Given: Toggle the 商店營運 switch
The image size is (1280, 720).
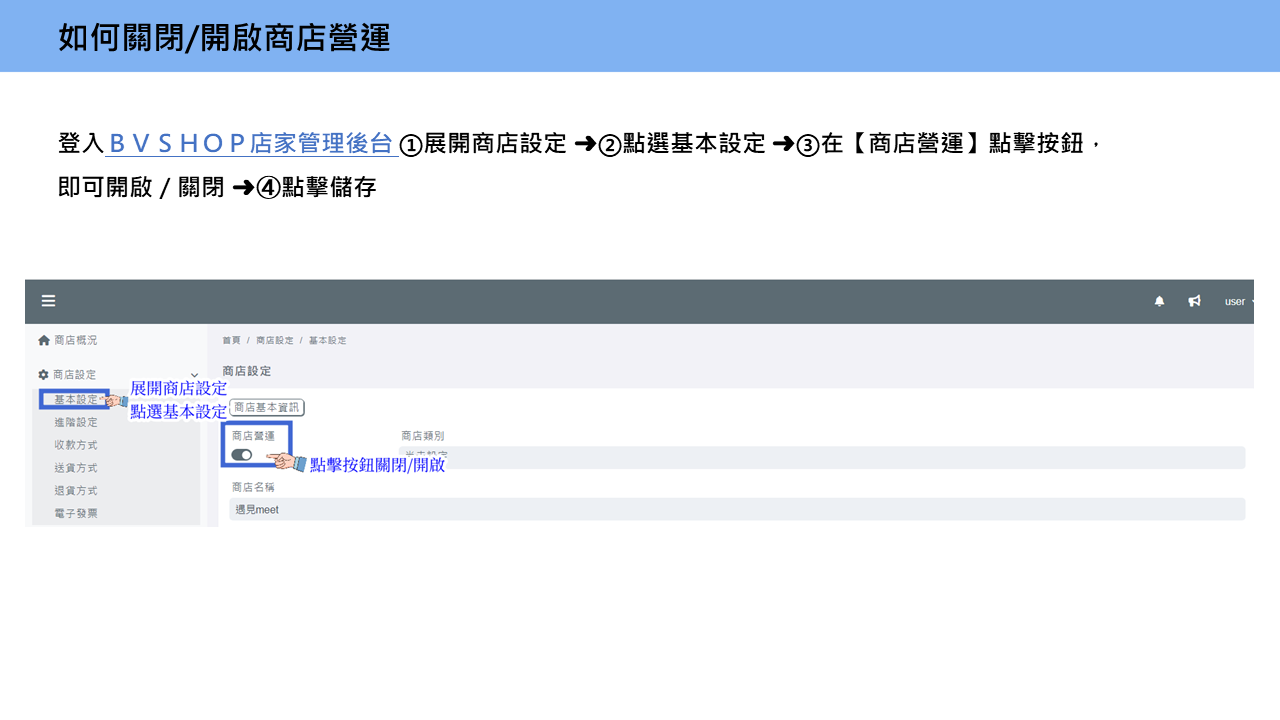Looking at the screenshot, I should tap(242, 455).
